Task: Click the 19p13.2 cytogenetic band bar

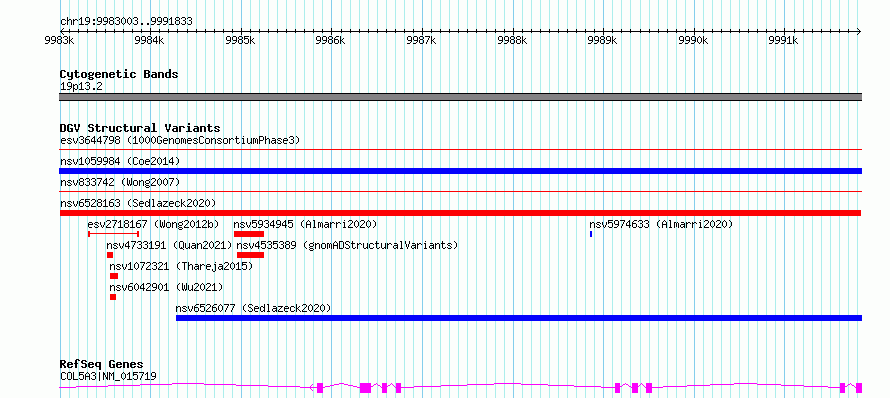Action: [460, 97]
